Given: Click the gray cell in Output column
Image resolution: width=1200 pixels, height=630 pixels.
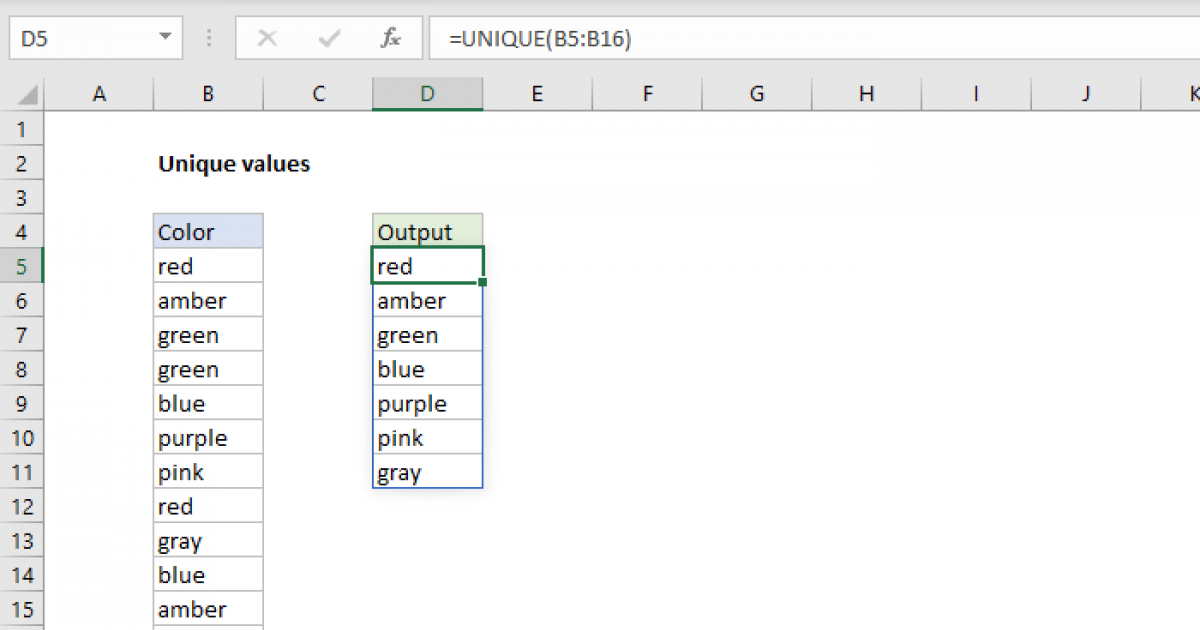Looking at the screenshot, I should [427, 472].
